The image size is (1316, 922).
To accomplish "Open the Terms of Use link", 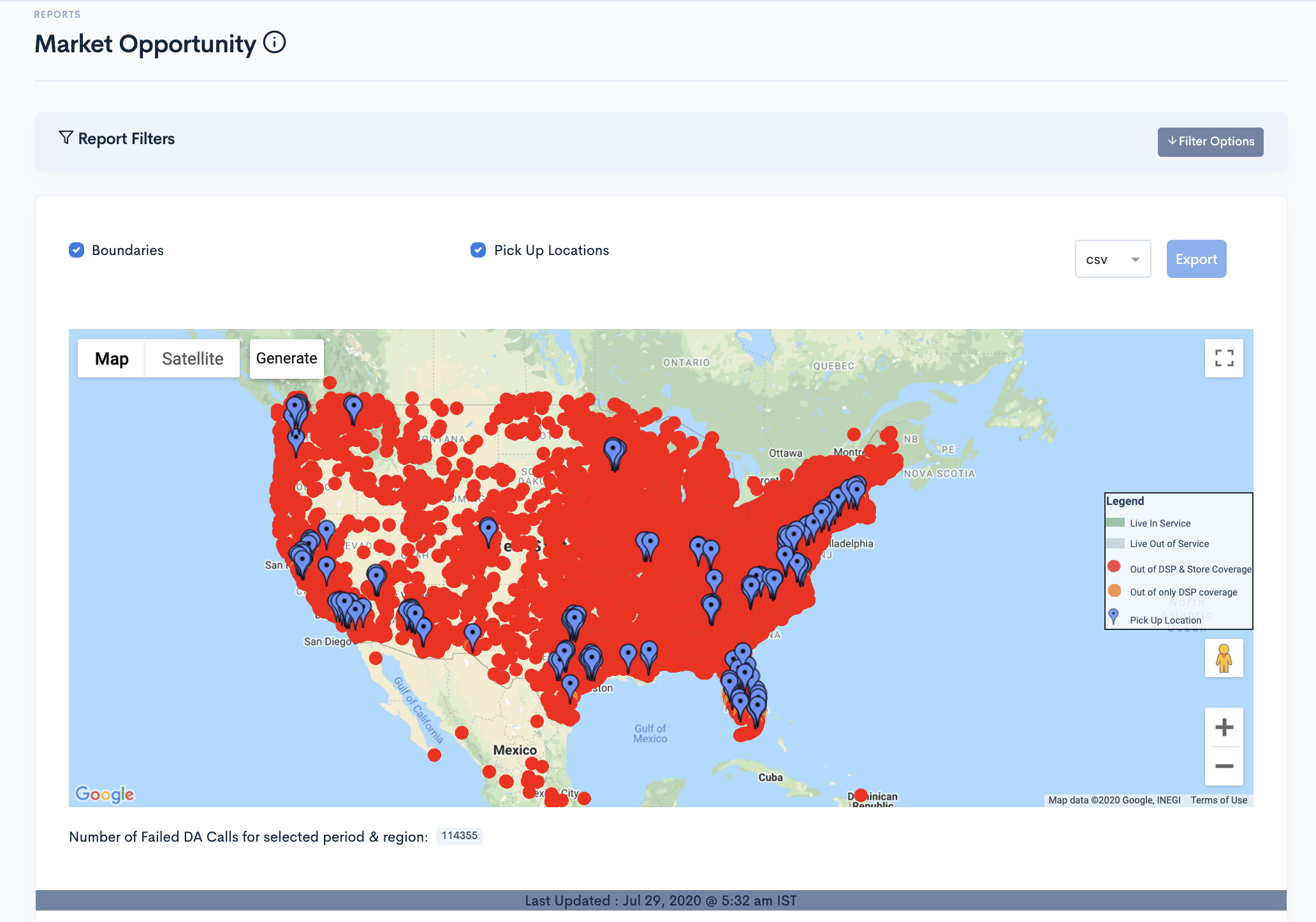I will coord(1218,800).
